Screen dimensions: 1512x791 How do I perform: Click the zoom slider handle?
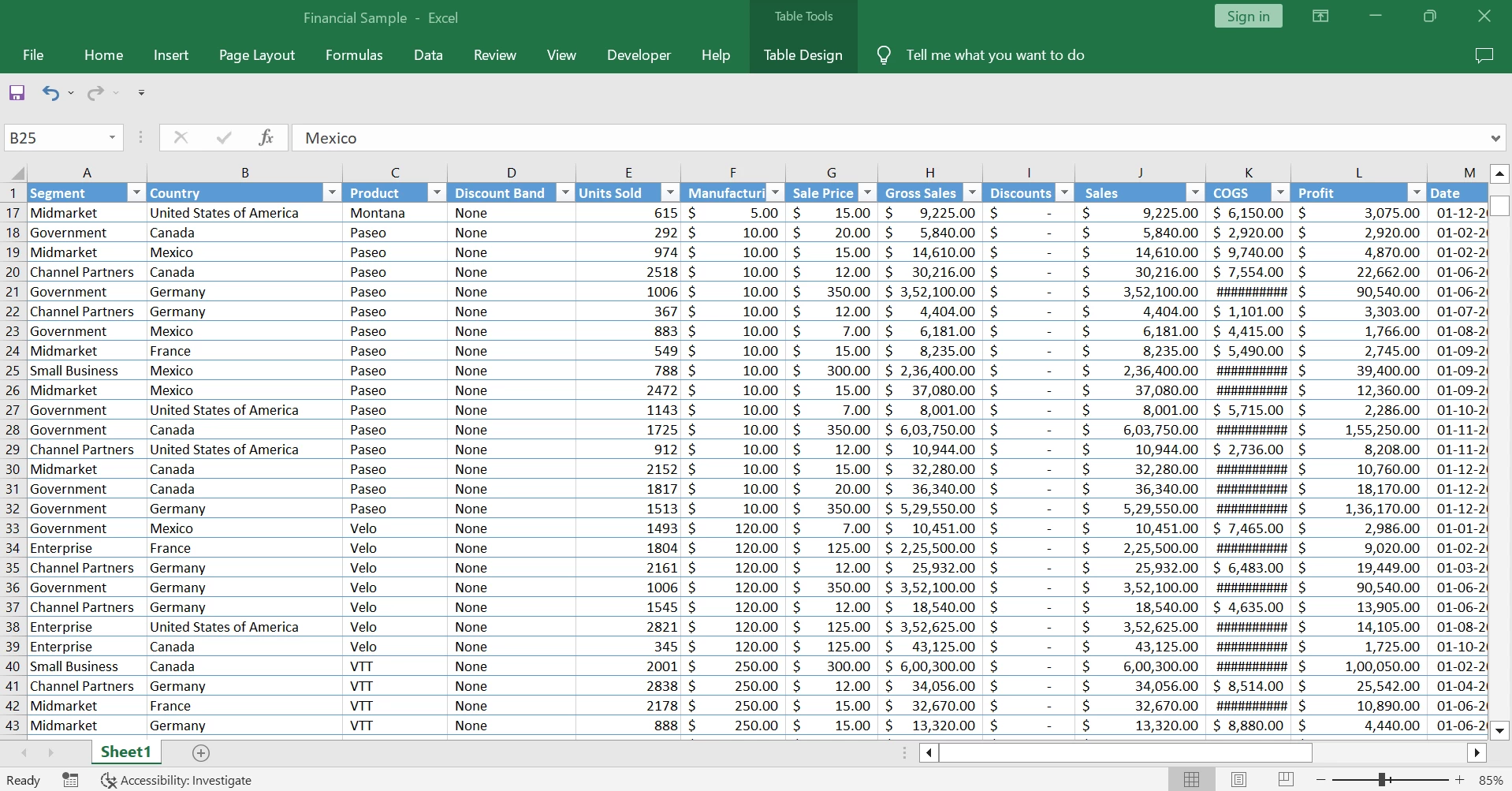click(1382, 780)
